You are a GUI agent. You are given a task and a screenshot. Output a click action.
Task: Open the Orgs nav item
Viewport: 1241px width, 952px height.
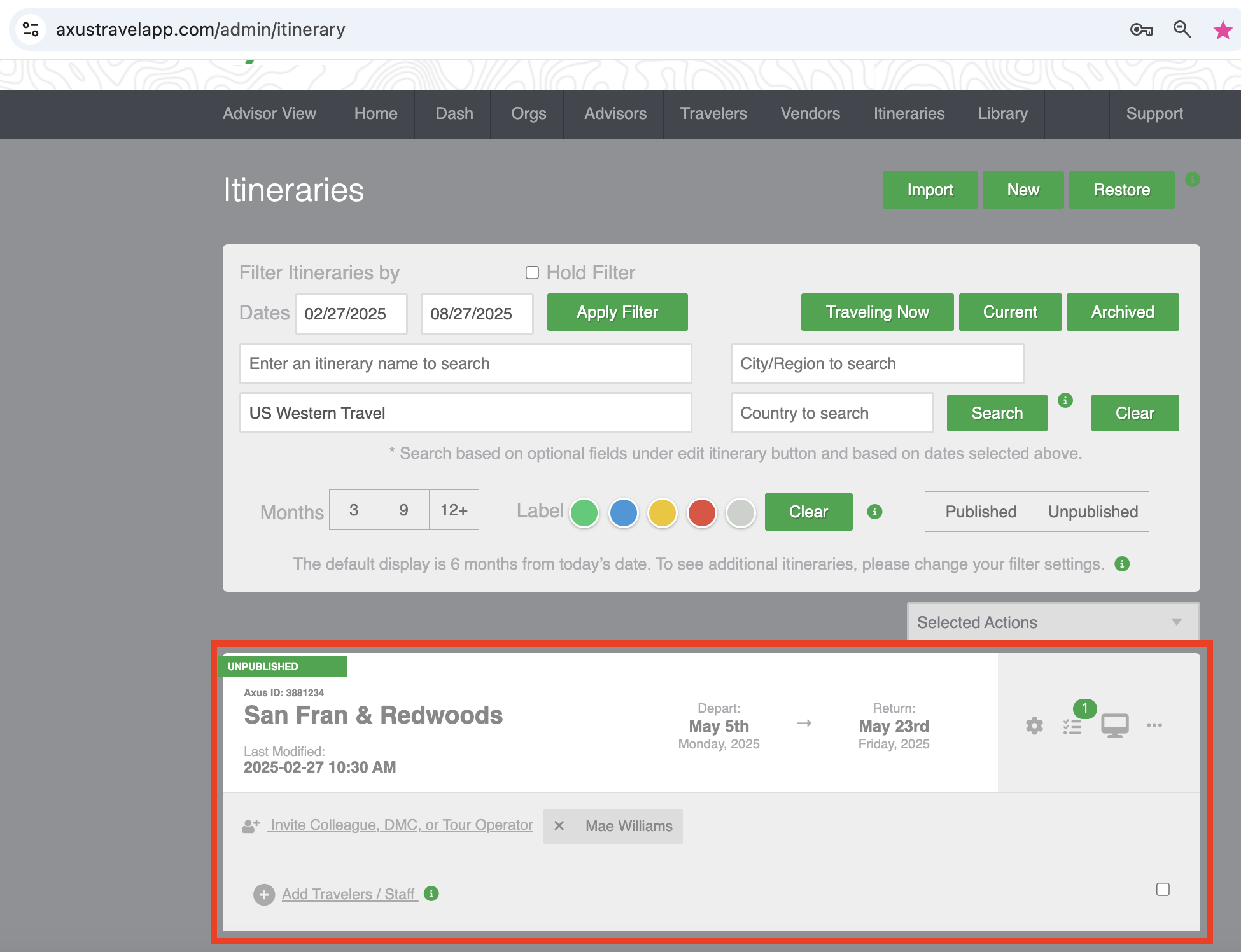tap(529, 113)
